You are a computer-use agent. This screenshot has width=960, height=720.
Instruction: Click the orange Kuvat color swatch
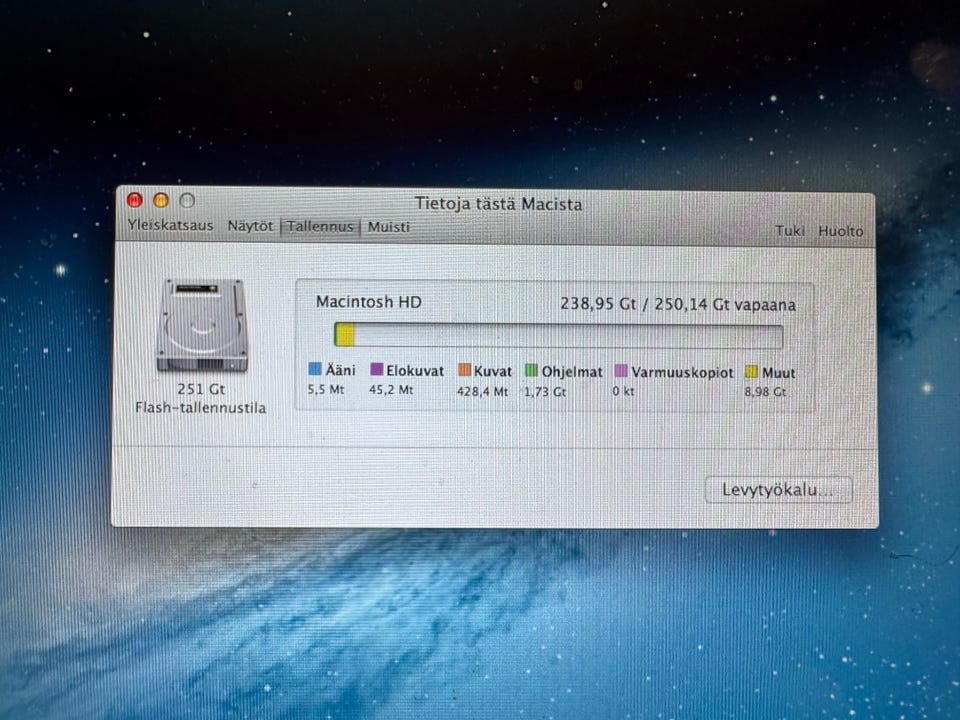pos(465,370)
